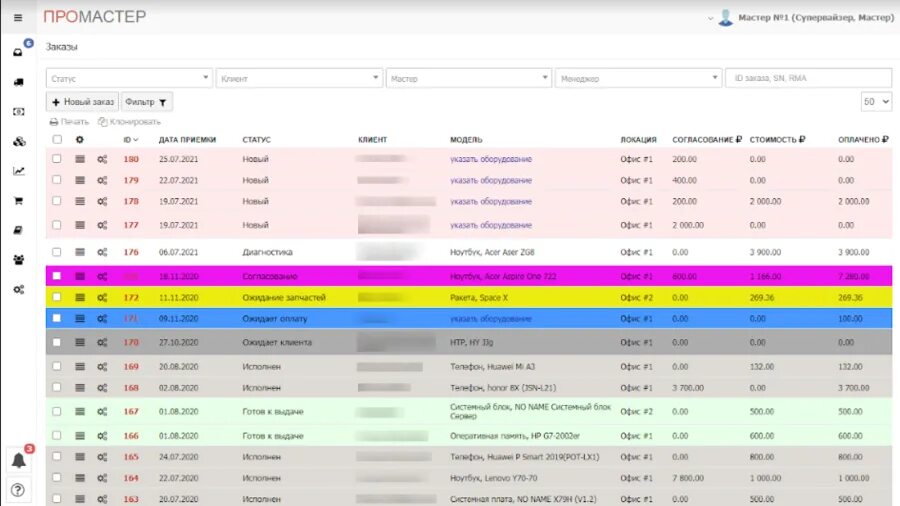Open the Статус filter dropdown
This screenshot has width=900, height=506.
[129, 78]
